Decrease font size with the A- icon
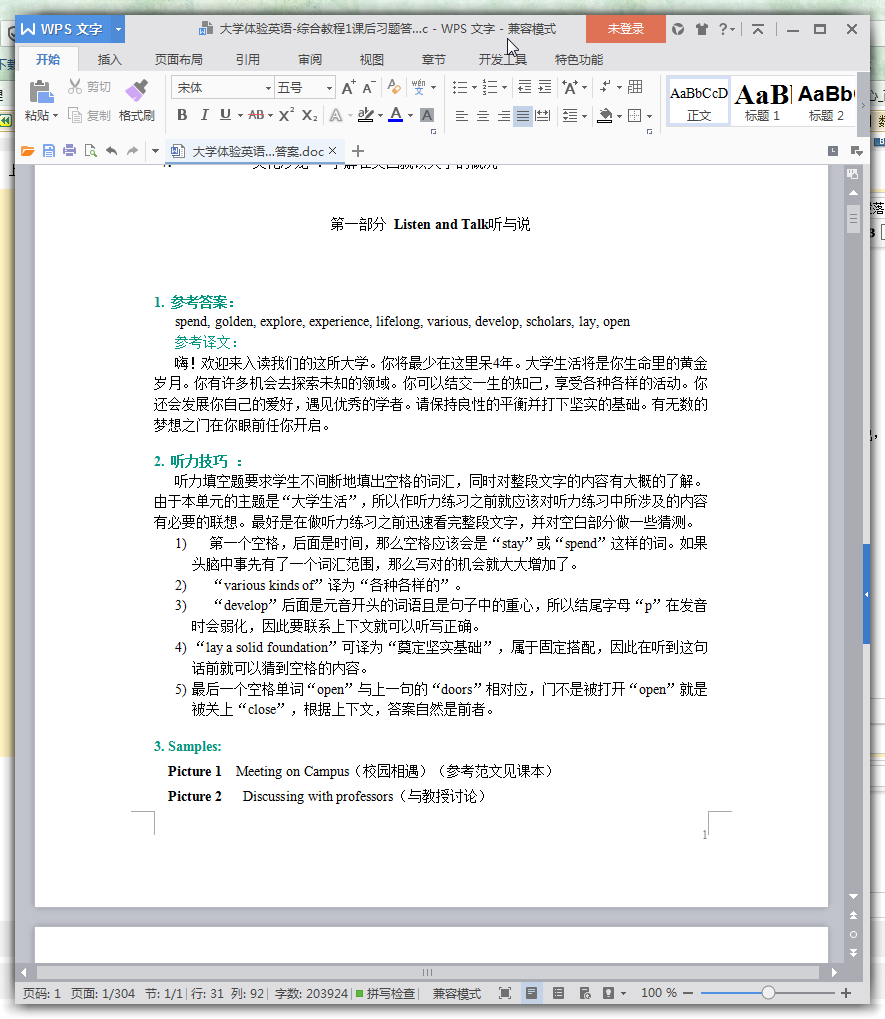This screenshot has width=885, height=1019. click(x=369, y=88)
